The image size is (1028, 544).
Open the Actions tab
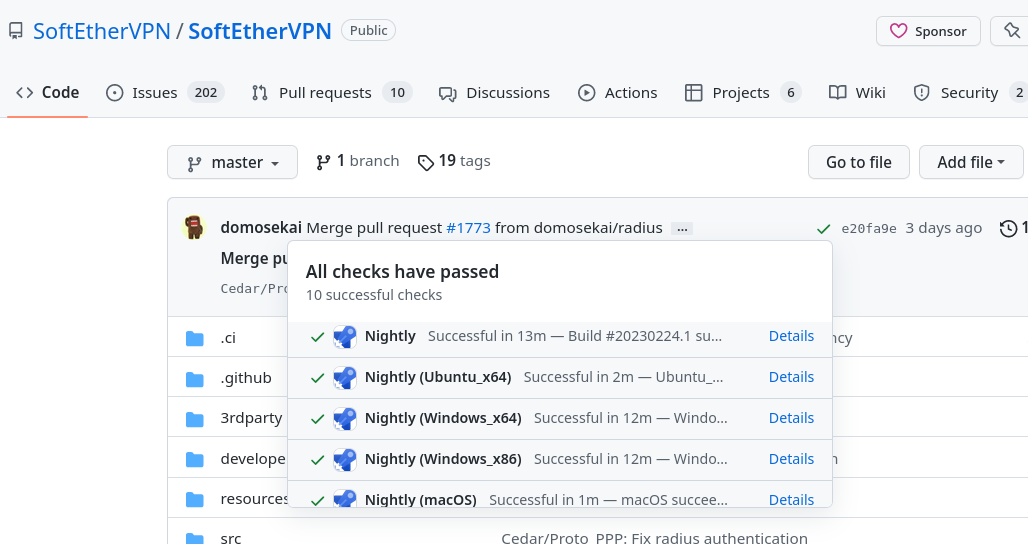(x=618, y=92)
